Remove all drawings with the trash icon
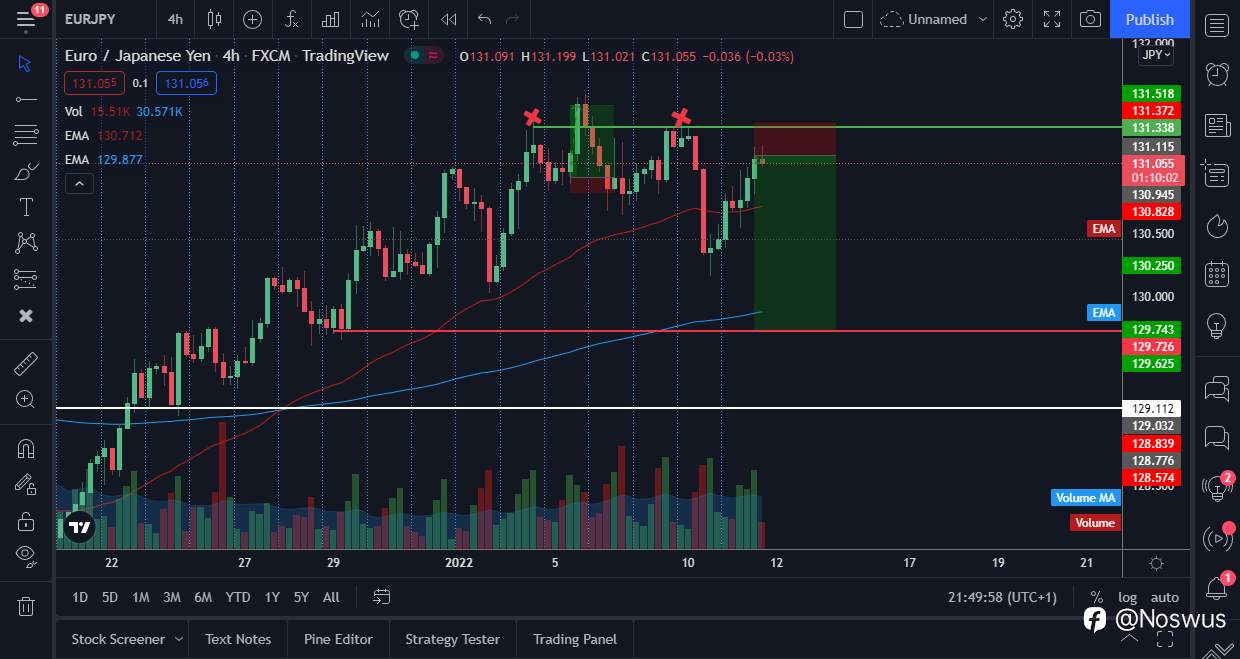This screenshot has height=659, width=1240. tap(25, 606)
